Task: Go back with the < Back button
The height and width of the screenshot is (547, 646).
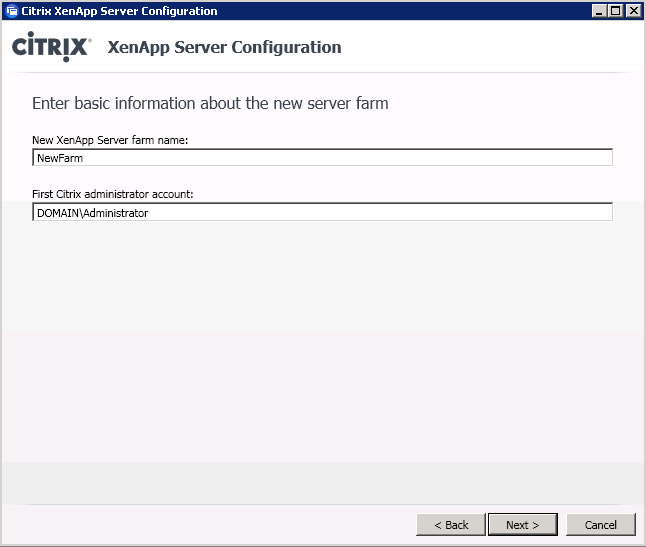Action: click(451, 524)
